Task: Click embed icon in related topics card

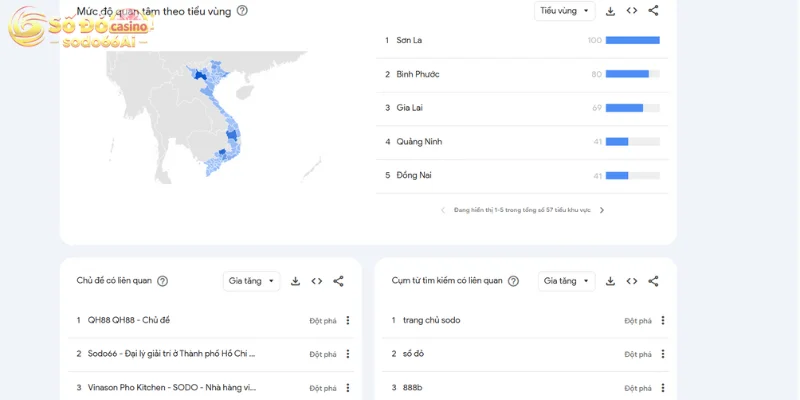Action: pos(317,281)
